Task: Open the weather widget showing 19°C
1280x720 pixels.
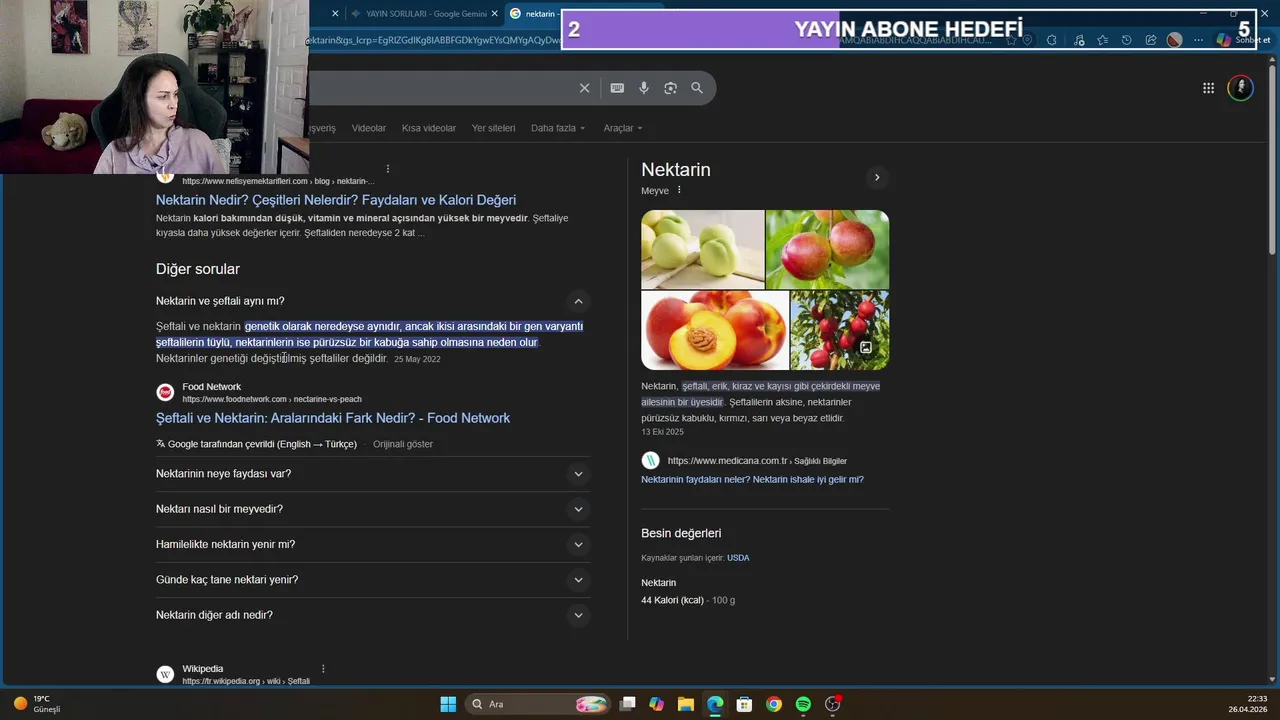Action: (x=38, y=704)
